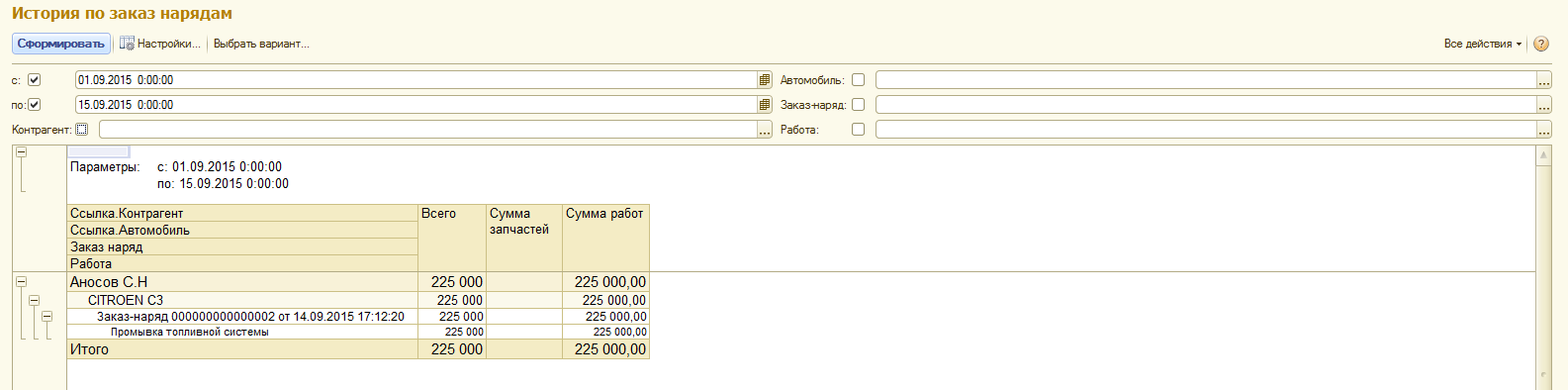This screenshot has width=1568, height=390.
Task: Select the Итого row label
Action: click(x=89, y=349)
